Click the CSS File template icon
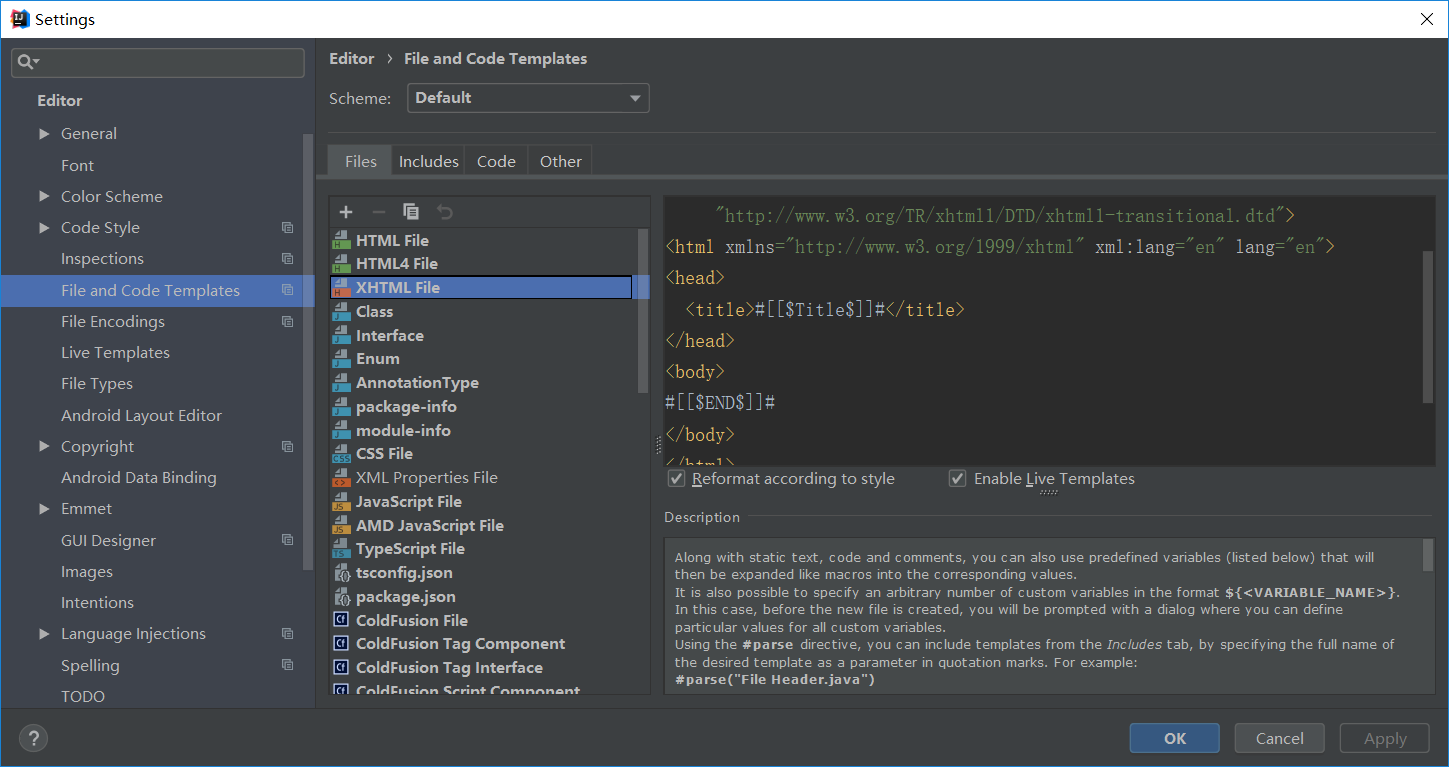This screenshot has height=767, width=1449. pos(341,454)
